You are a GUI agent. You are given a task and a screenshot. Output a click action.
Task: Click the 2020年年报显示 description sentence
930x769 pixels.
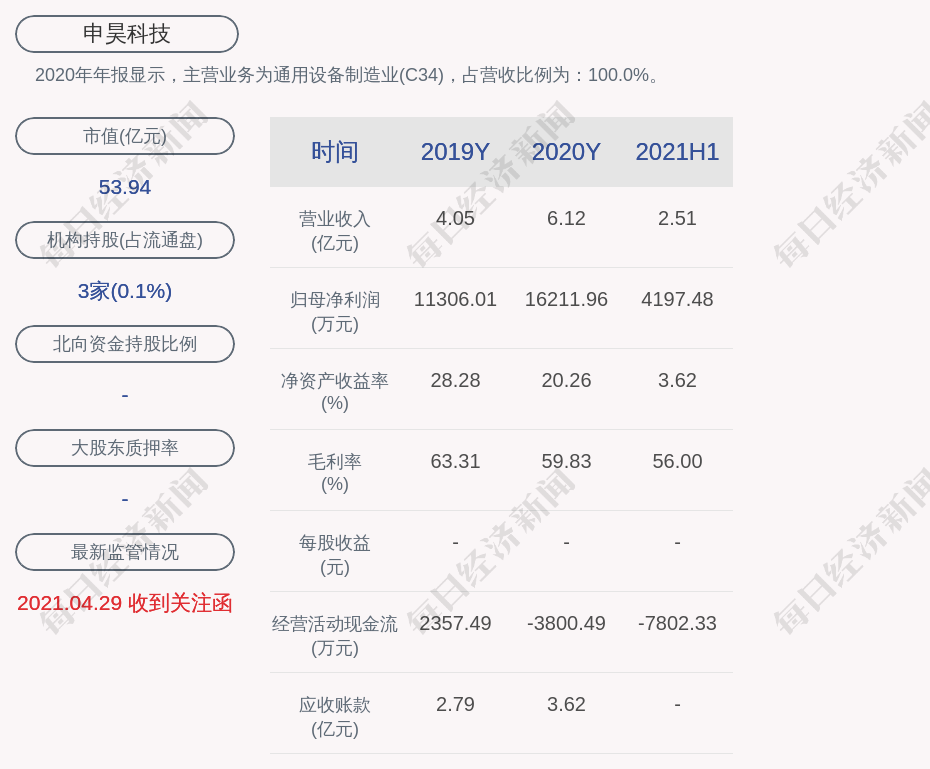pyautogui.click(x=346, y=75)
